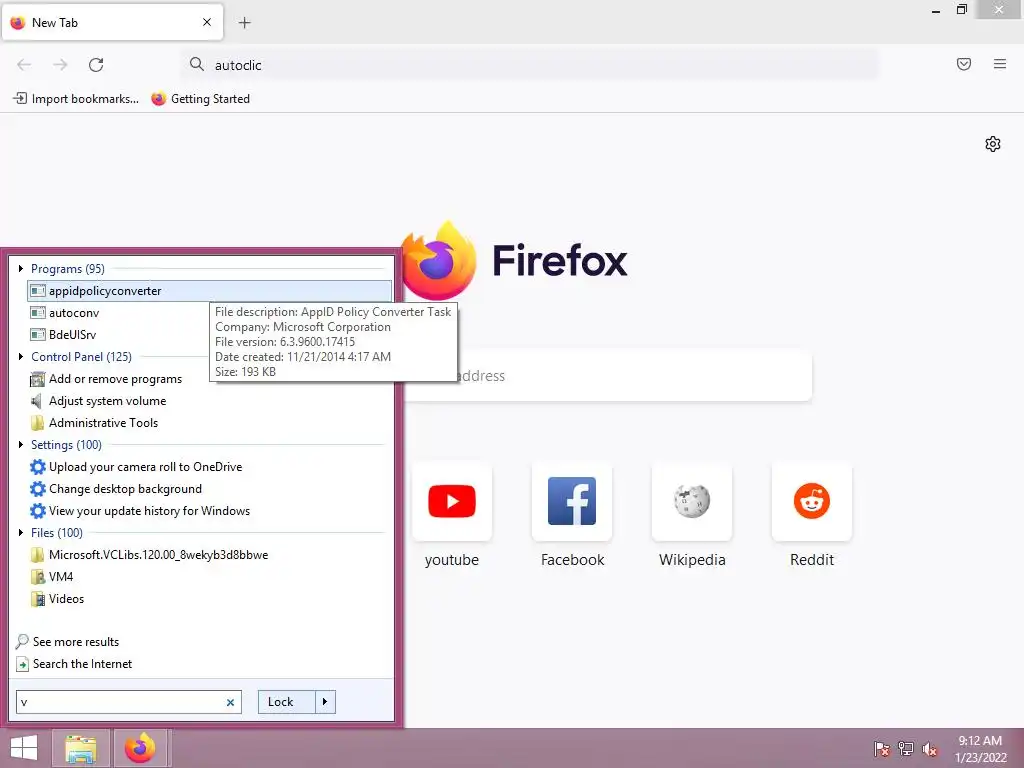The height and width of the screenshot is (768, 1024).
Task: Open Files (100) results header
Action: (x=57, y=533)
